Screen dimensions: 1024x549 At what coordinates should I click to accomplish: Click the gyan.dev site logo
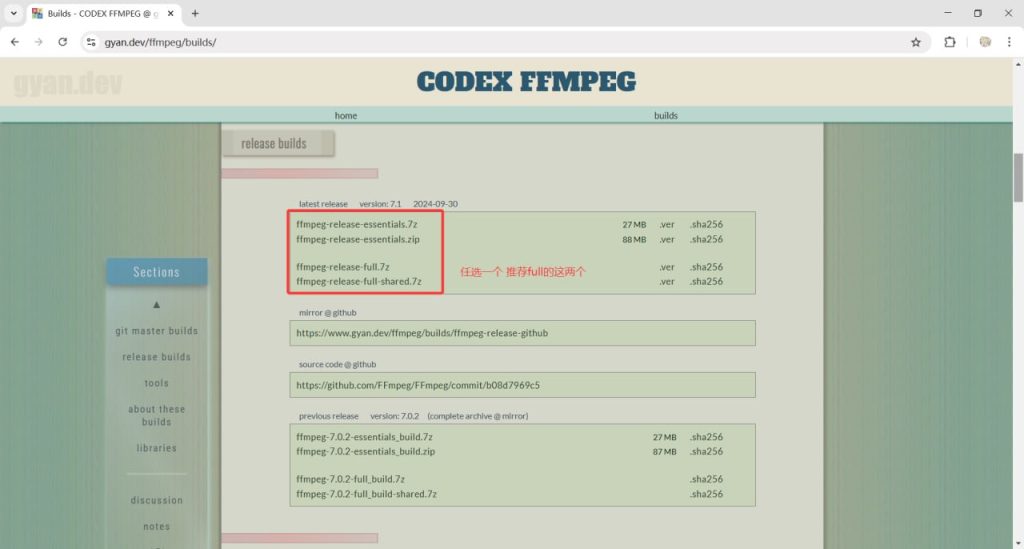tap(68, 84)
